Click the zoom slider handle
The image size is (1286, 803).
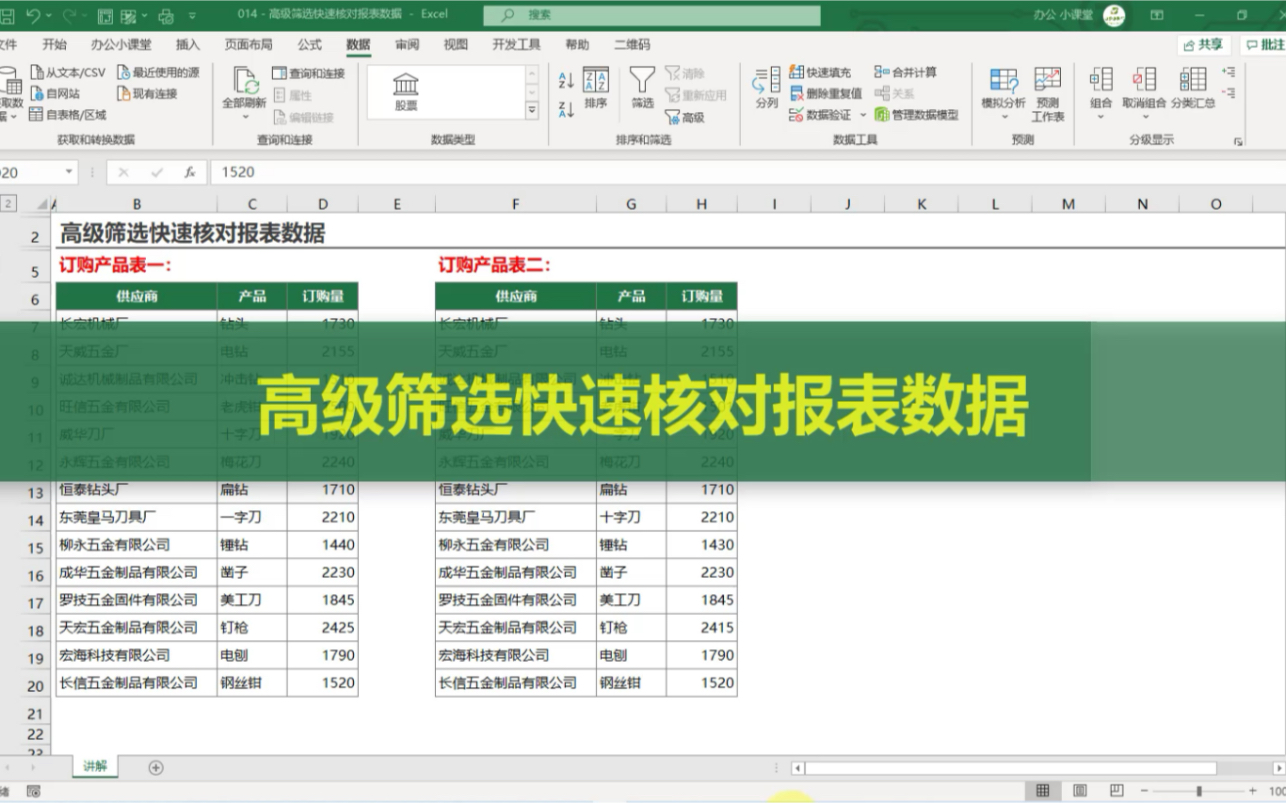tap(1198, 791)
